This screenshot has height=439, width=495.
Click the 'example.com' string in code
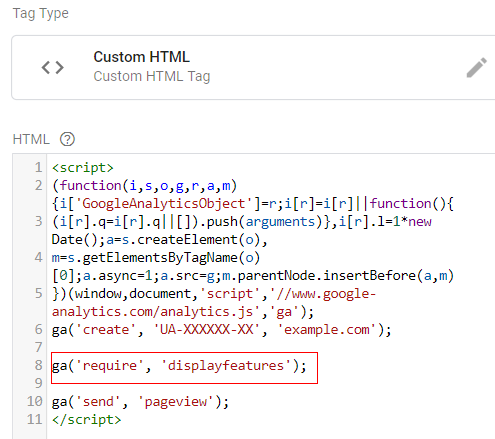coord(327,330)
